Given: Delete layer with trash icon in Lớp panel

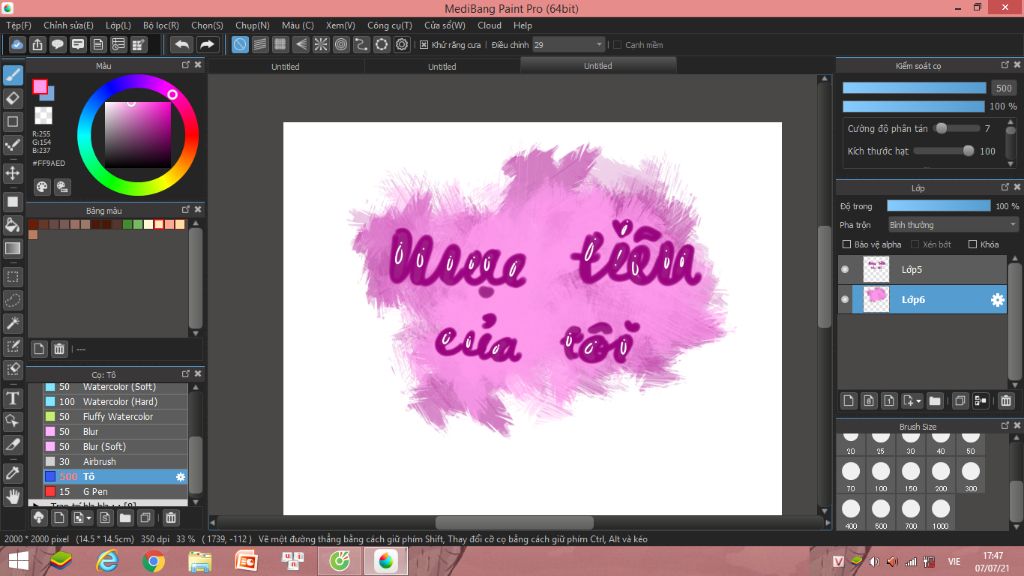Looking at the screenshot, I should coord(1006,401).
